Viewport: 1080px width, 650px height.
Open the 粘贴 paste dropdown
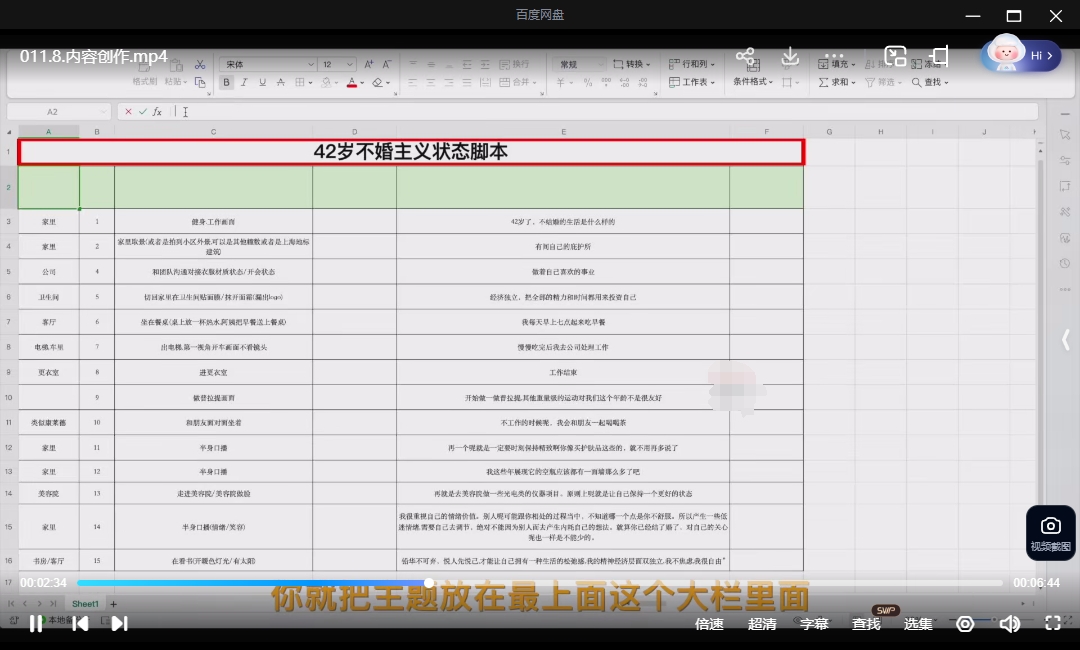point(176,81)
